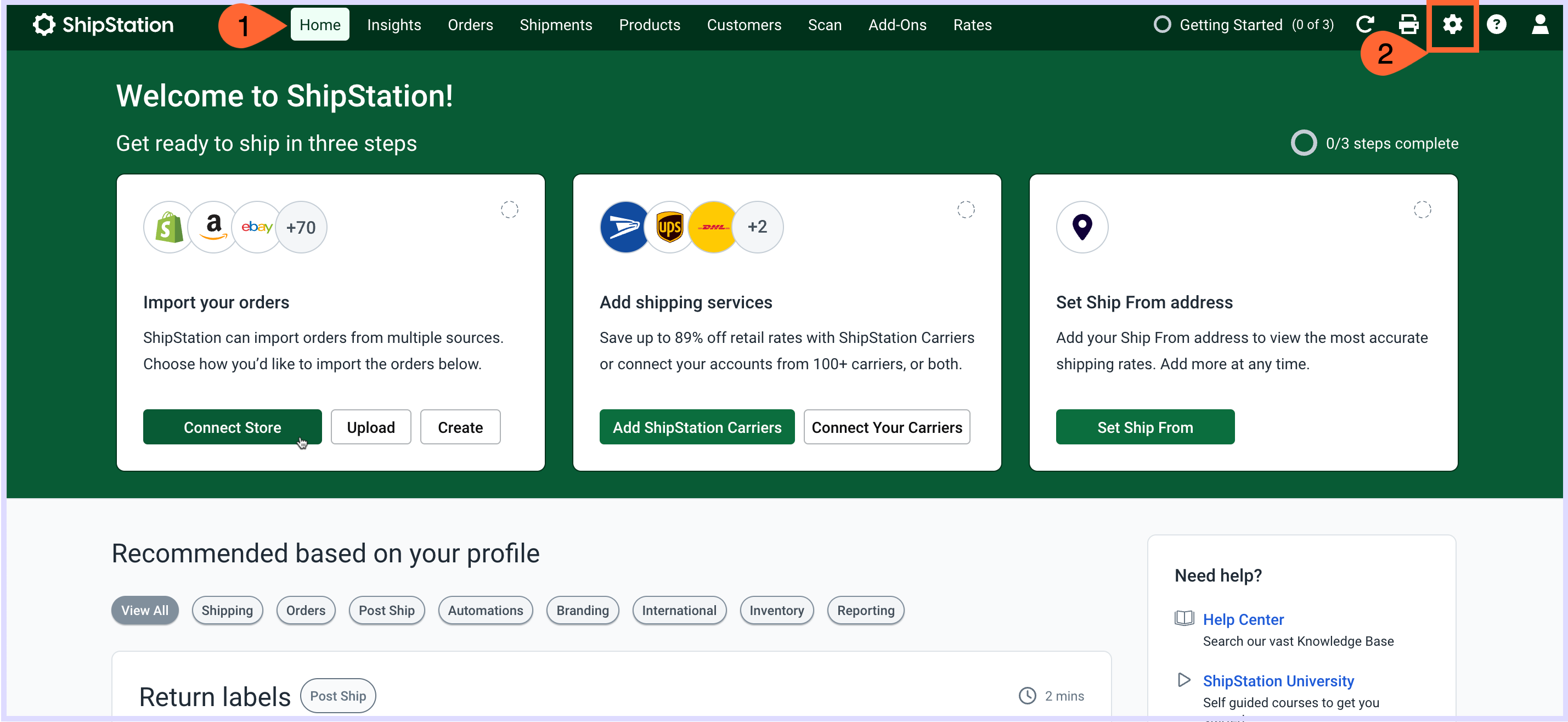This screenshot has width=1568, height=722.
Task: Select the Automations filter chip
Action: click(485, 610)
